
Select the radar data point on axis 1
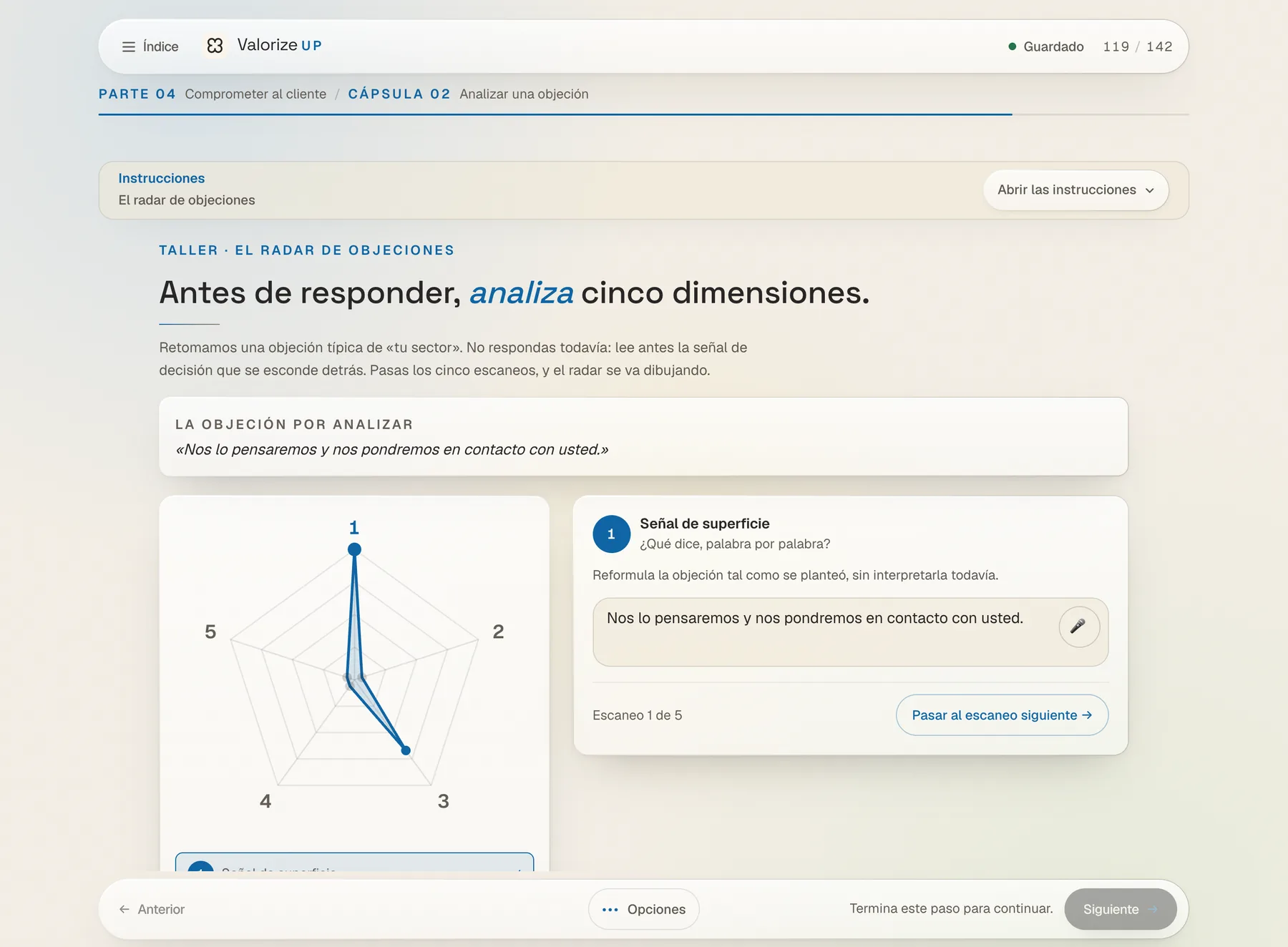pos(354,549)
